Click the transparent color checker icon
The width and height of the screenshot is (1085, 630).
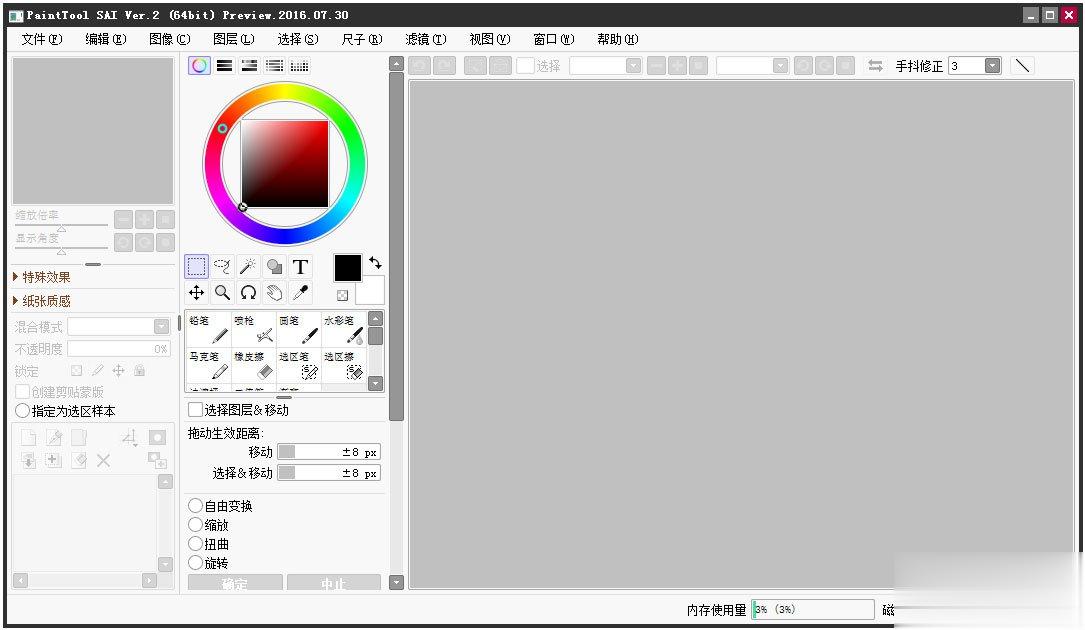(x=342, y=296)
